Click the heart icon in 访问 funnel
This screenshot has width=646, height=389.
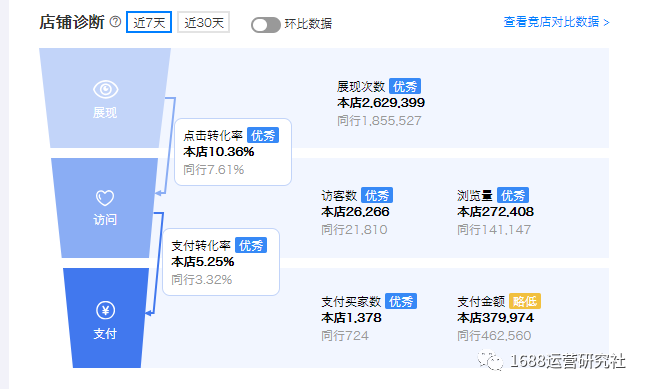pos(105,198)
